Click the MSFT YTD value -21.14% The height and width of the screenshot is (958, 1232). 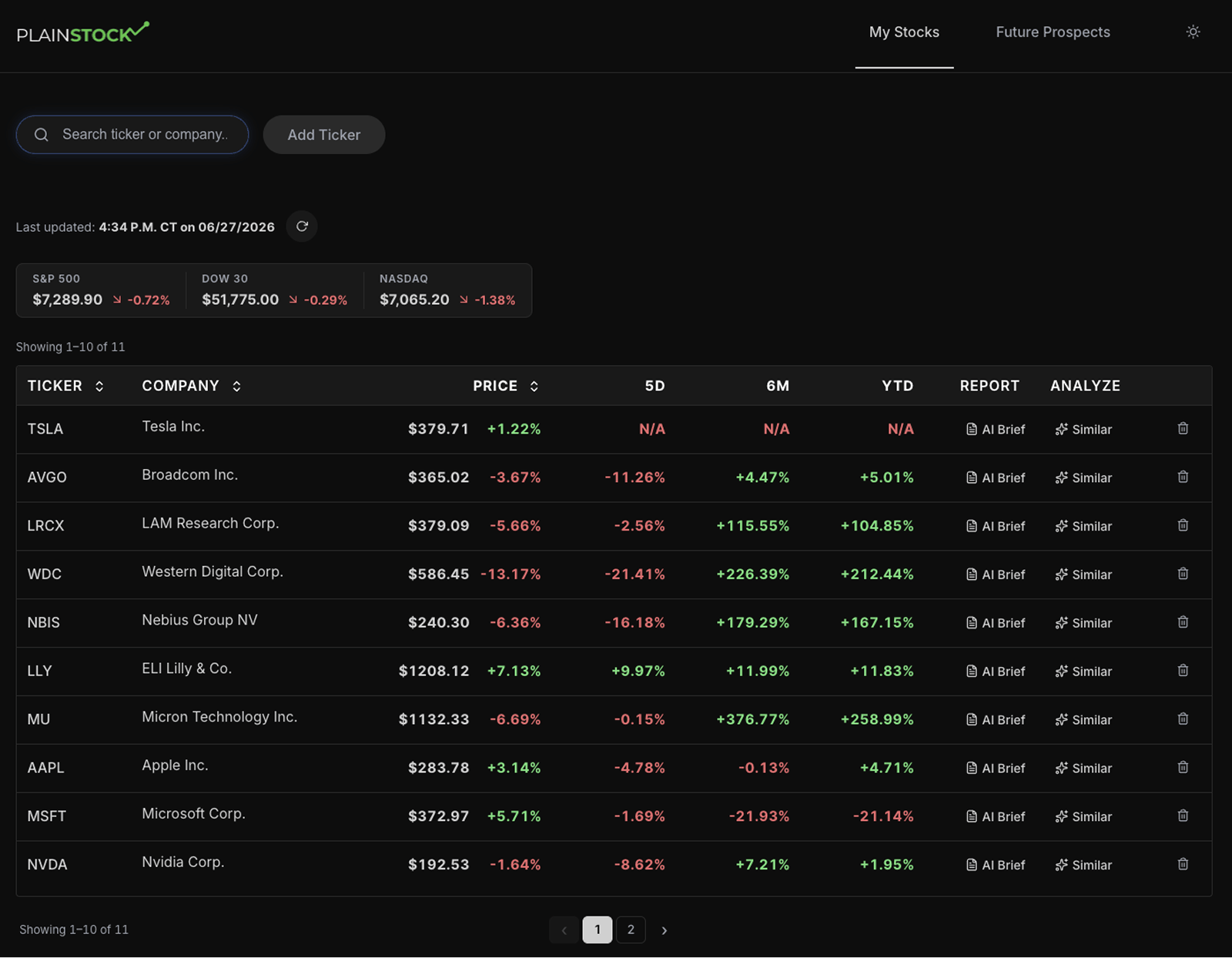(x=883, y=816)
